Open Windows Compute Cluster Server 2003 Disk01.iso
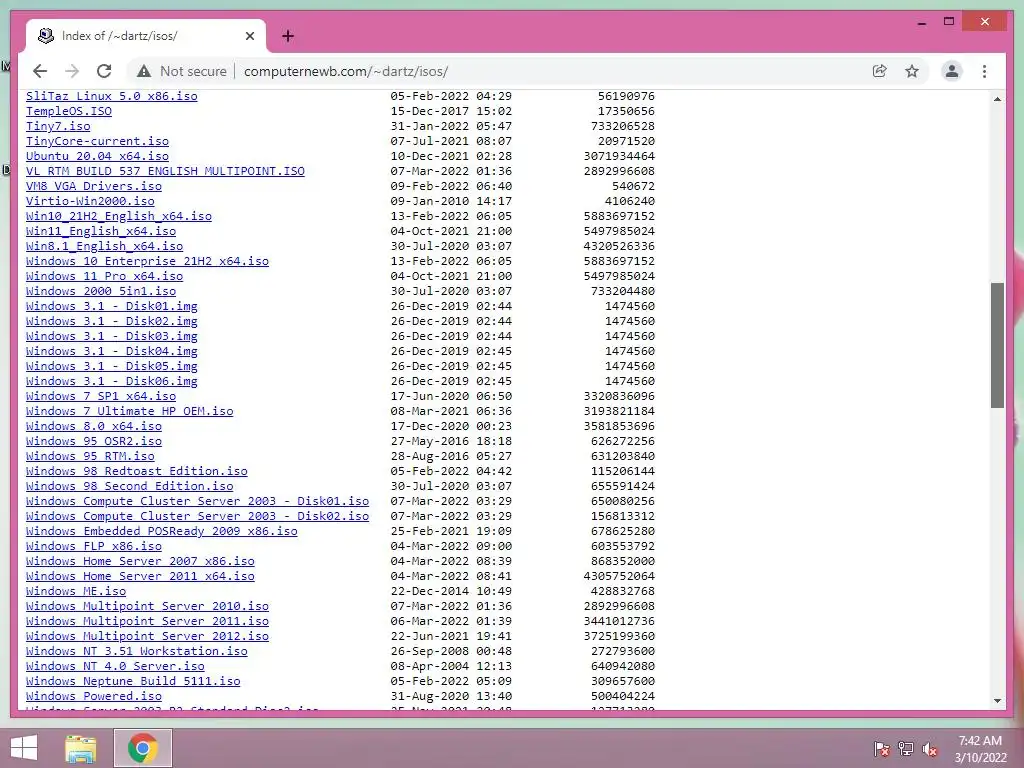1024x768 pixels. (x=197, y=502)
